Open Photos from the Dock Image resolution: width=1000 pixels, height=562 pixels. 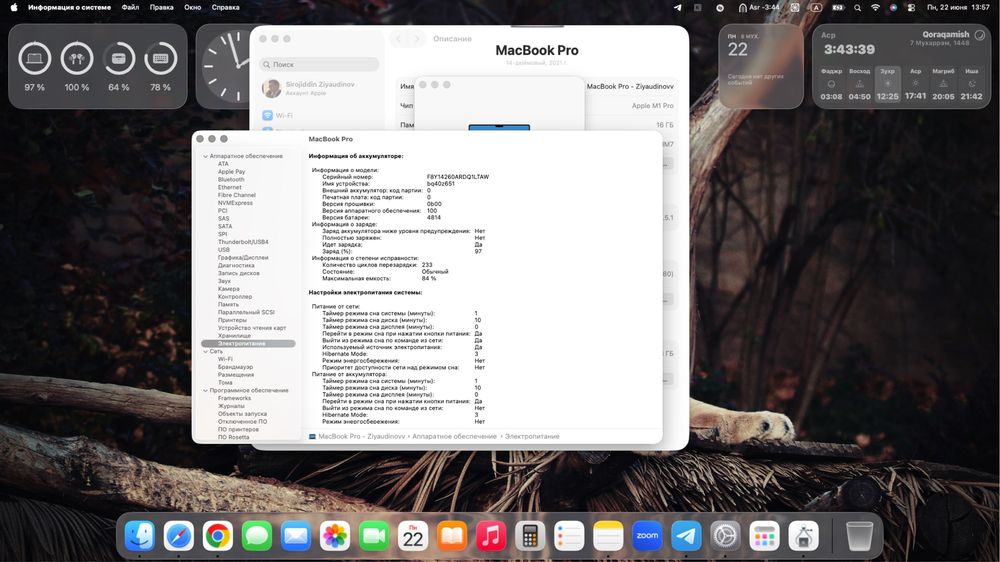335,536
